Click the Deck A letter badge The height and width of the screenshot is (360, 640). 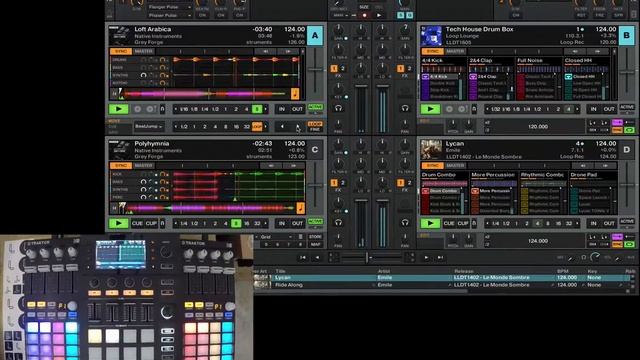(315, 36)
